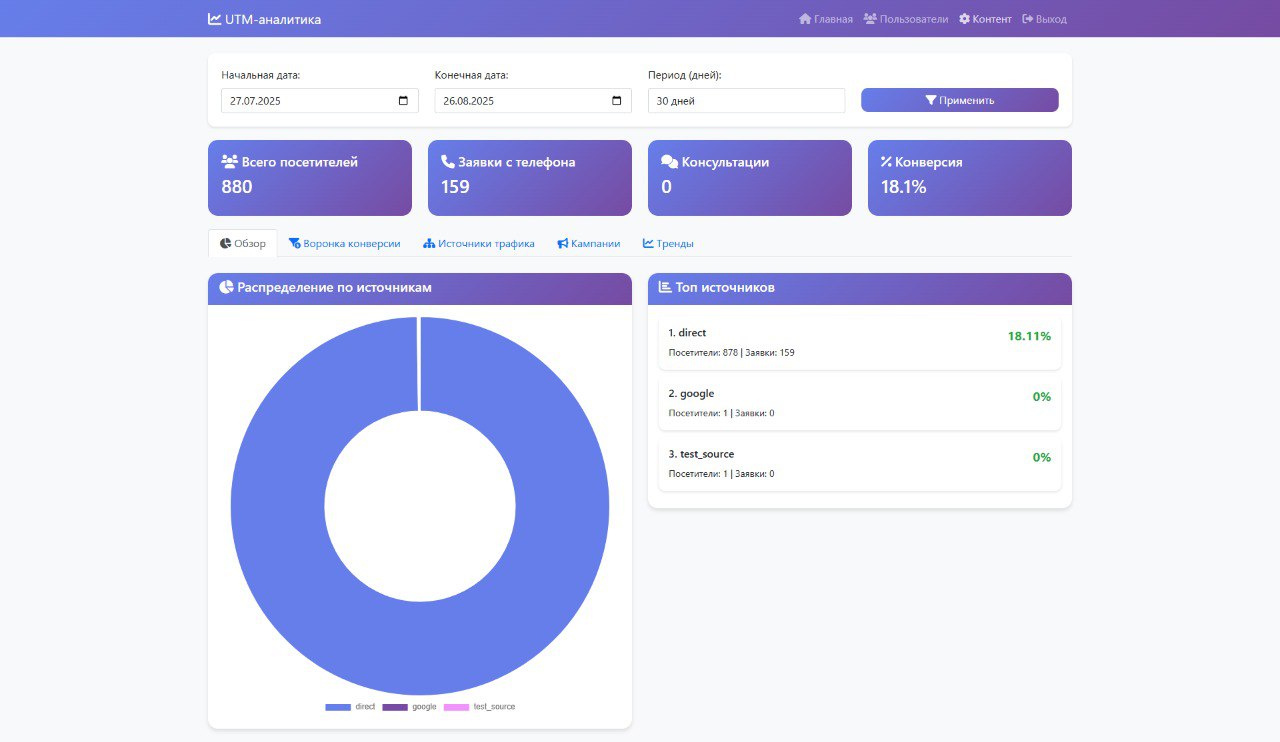Click the phone icon on Заявки с телефона card

coord(448,162)
